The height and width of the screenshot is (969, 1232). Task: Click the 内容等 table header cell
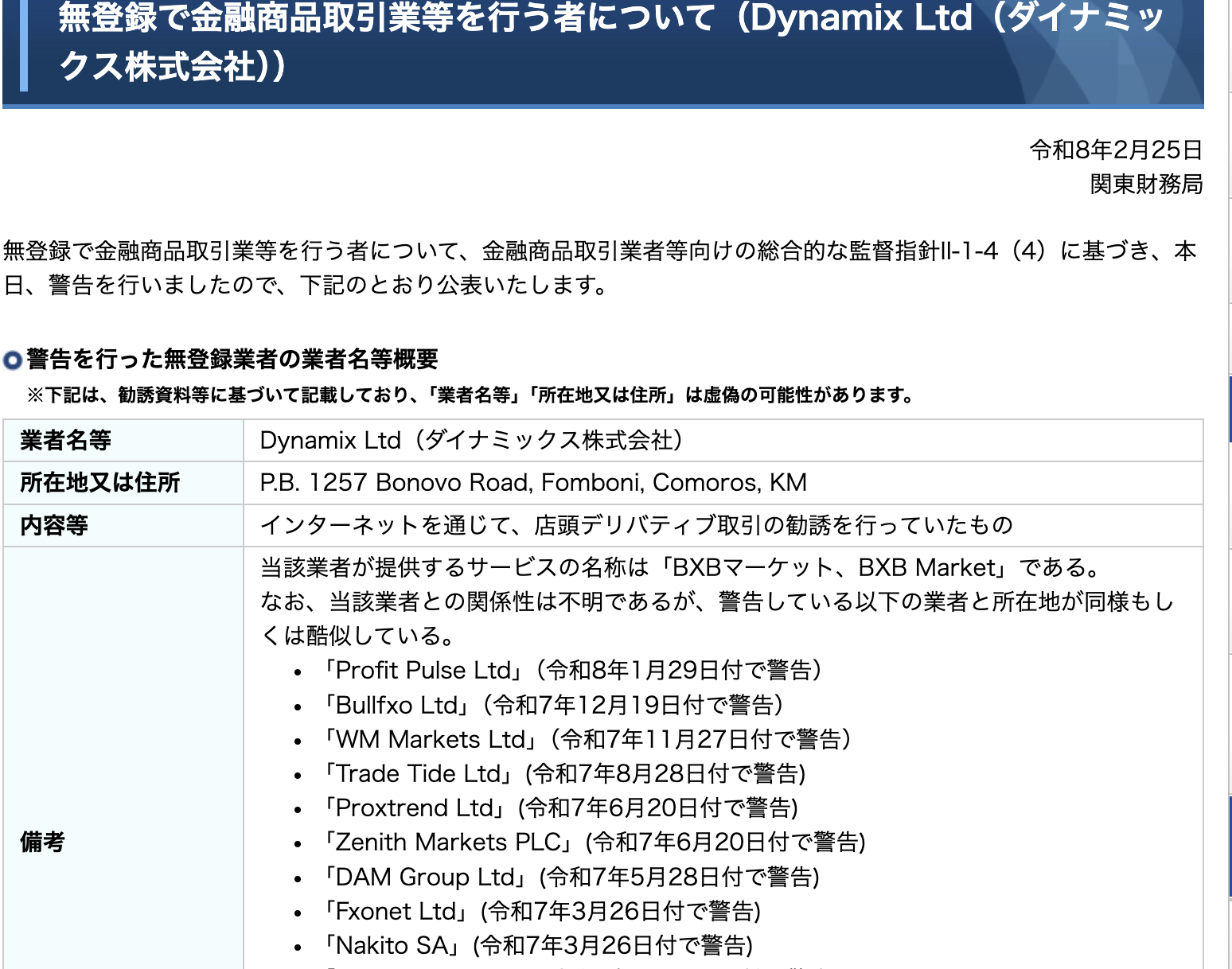click(x=54, y=525)
